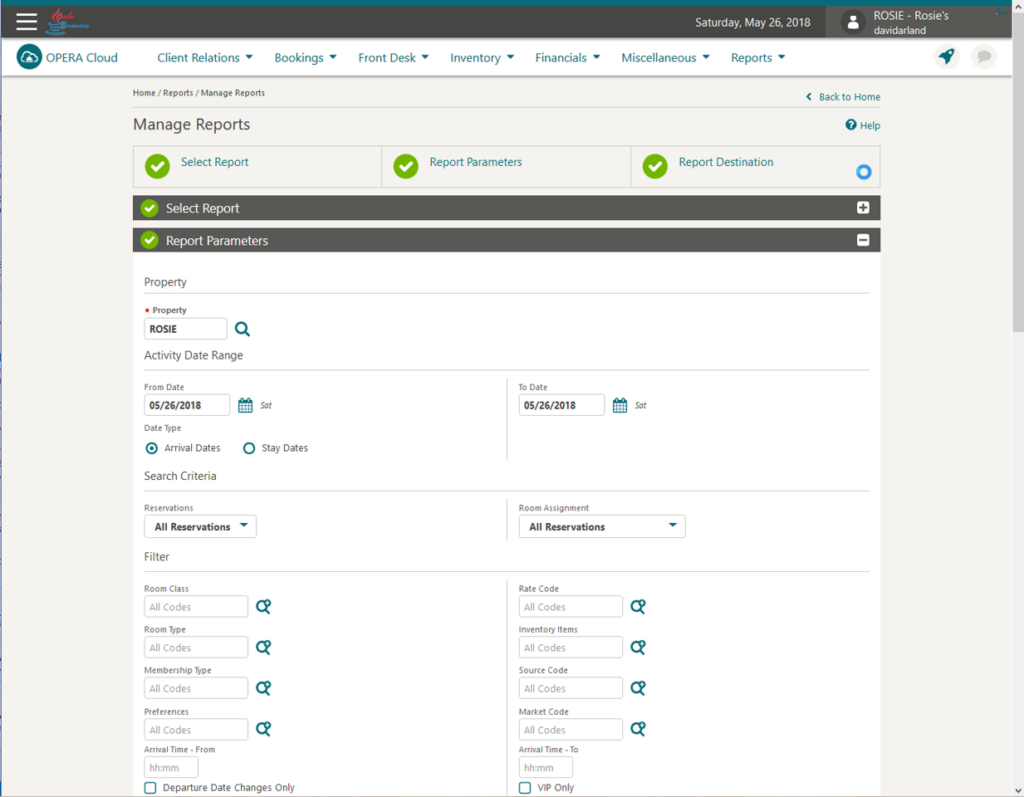Click Reports in the breadcrumb

(178, 93)
